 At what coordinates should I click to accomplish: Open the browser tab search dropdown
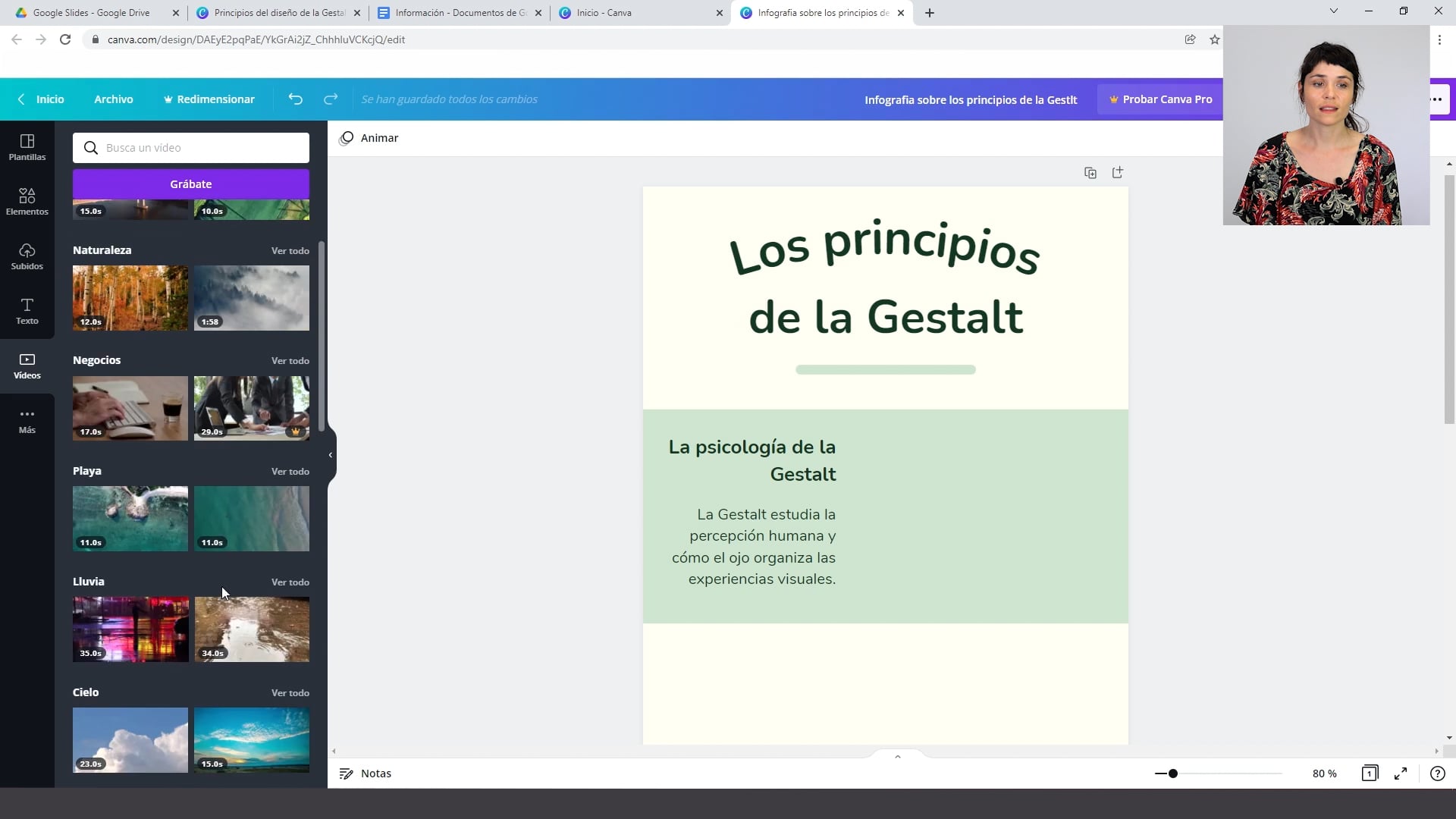tap(1333, 11)
